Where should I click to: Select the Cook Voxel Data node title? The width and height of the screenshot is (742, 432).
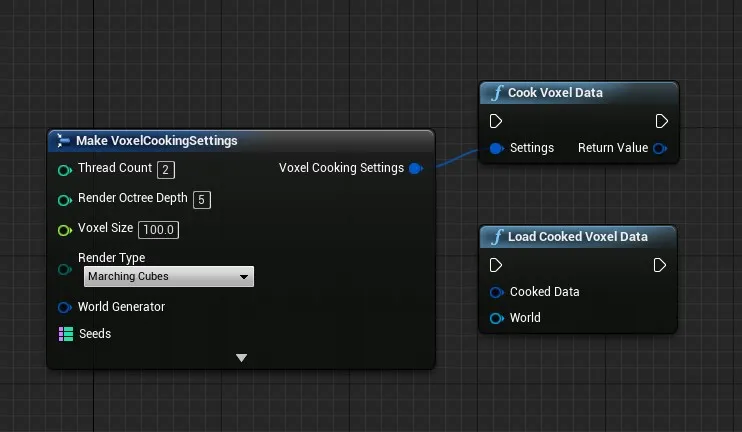(x=555, y=93)
